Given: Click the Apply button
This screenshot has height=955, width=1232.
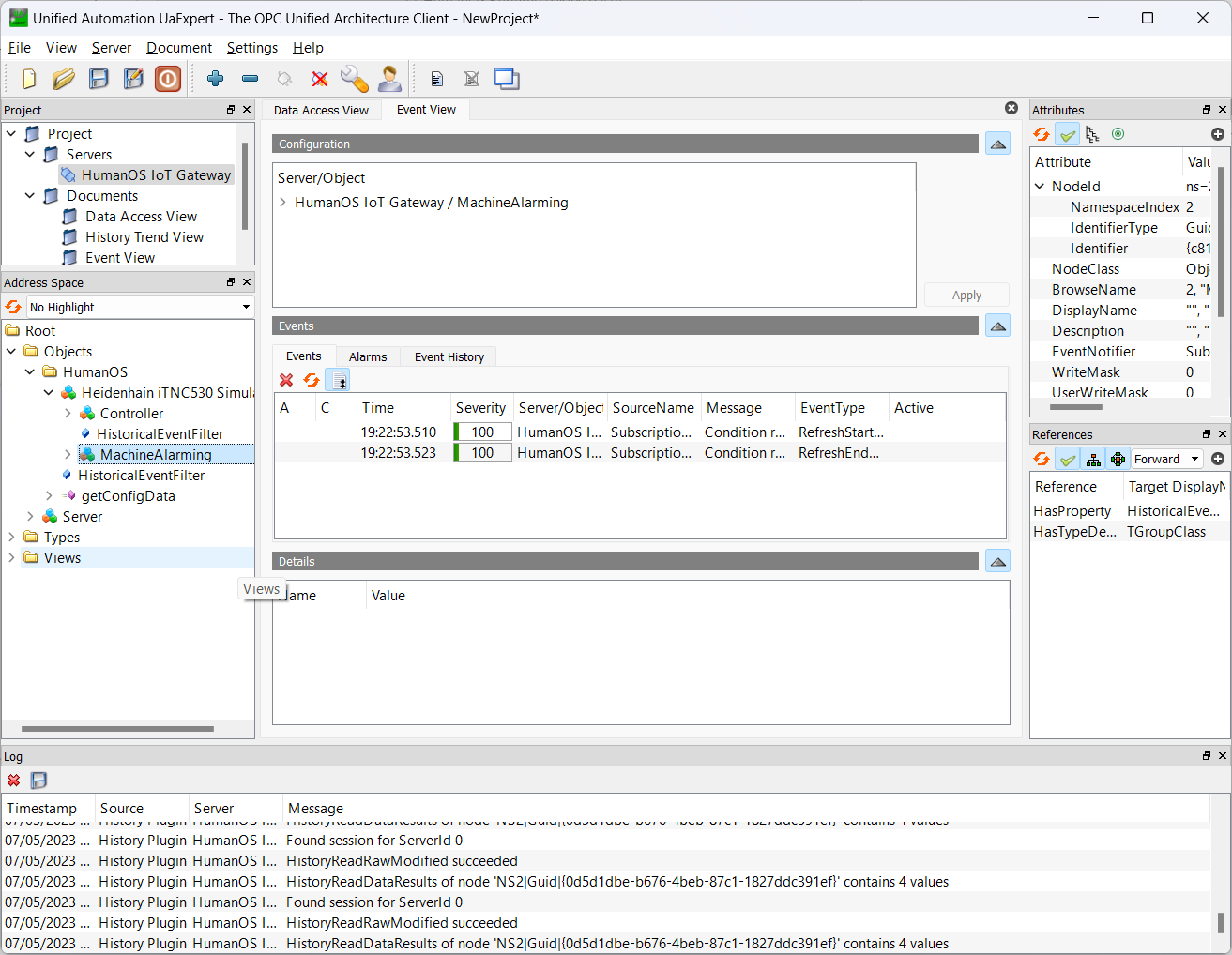Looking at the screenshot, I should point(966,295).
